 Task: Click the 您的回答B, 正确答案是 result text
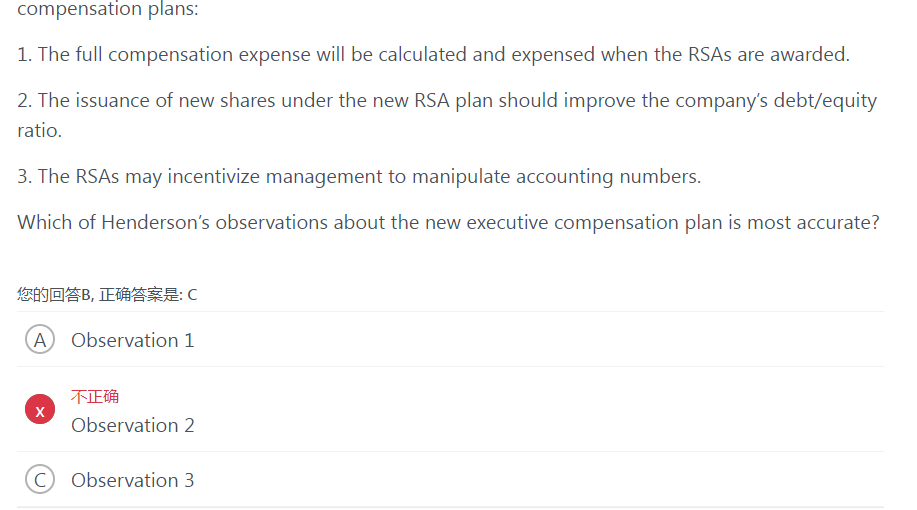pyautogui.click(x=107, y=294)
